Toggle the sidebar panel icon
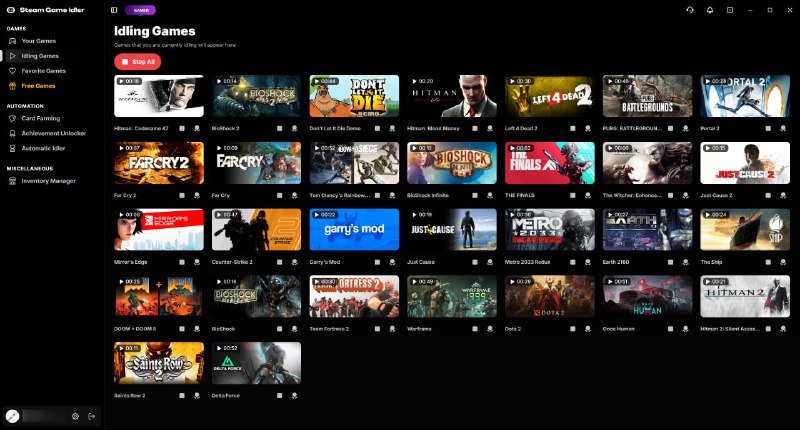 114,10
